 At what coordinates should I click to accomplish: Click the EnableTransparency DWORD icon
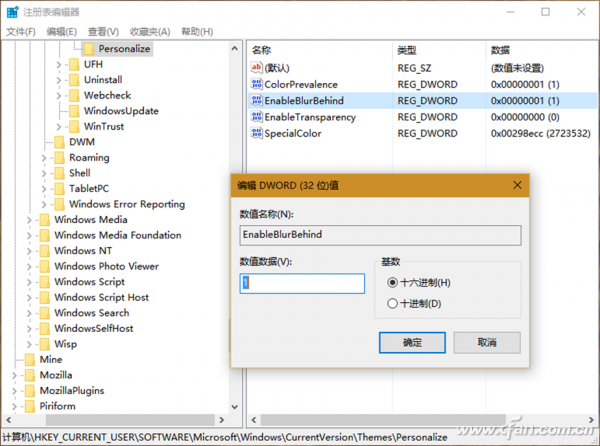pos(257,117)
